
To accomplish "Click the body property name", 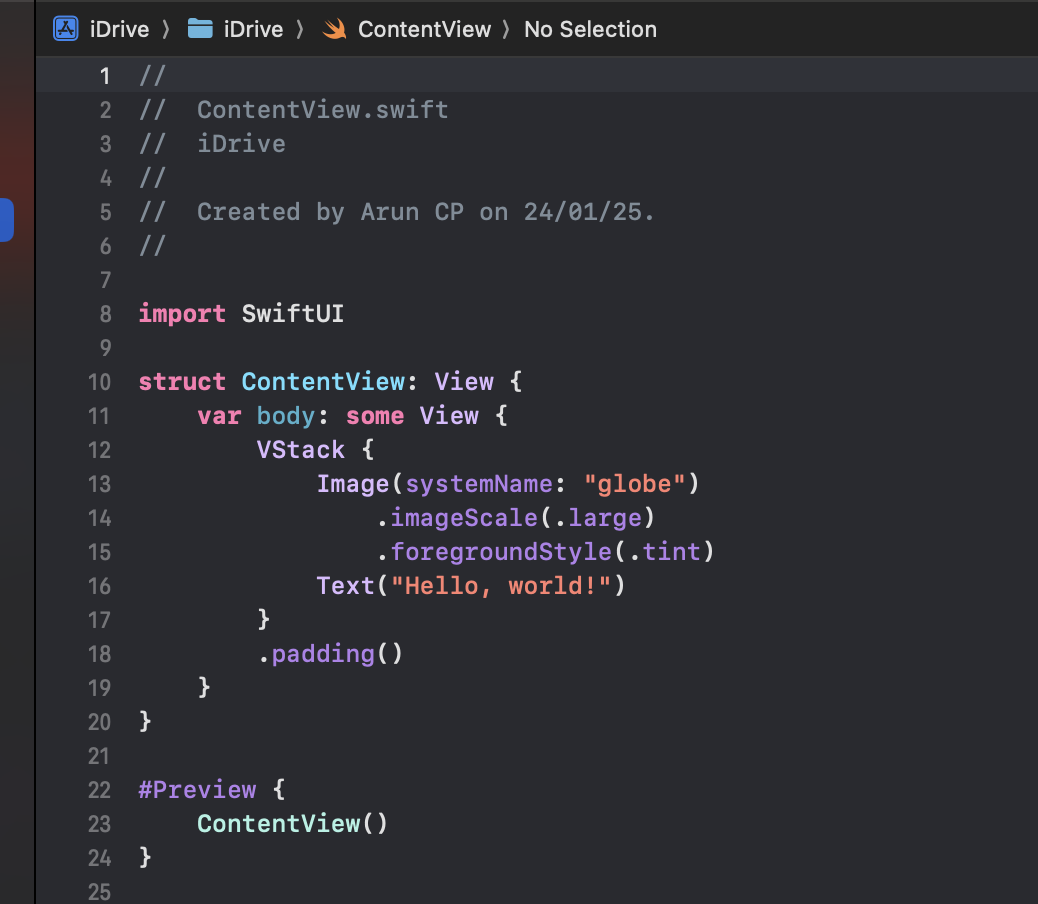I will 286,416.
